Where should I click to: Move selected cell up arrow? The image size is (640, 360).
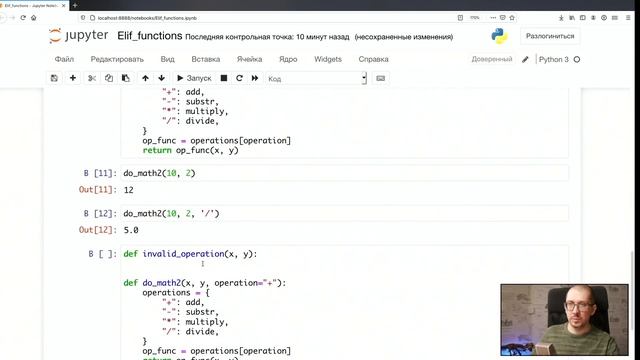[145, 78]
